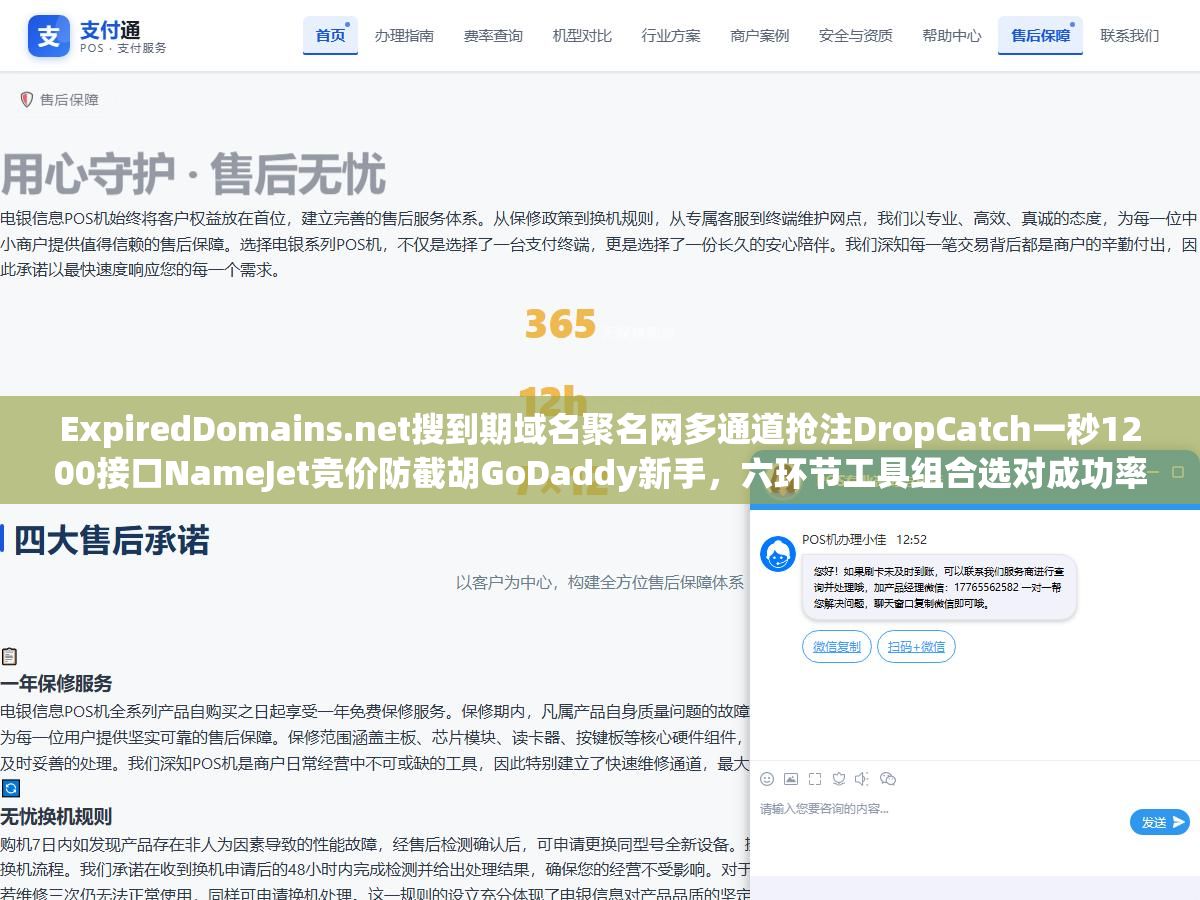1200x900 pixels.
Task: Click the shield icon beside 售后保障
Action: (27, 99)
